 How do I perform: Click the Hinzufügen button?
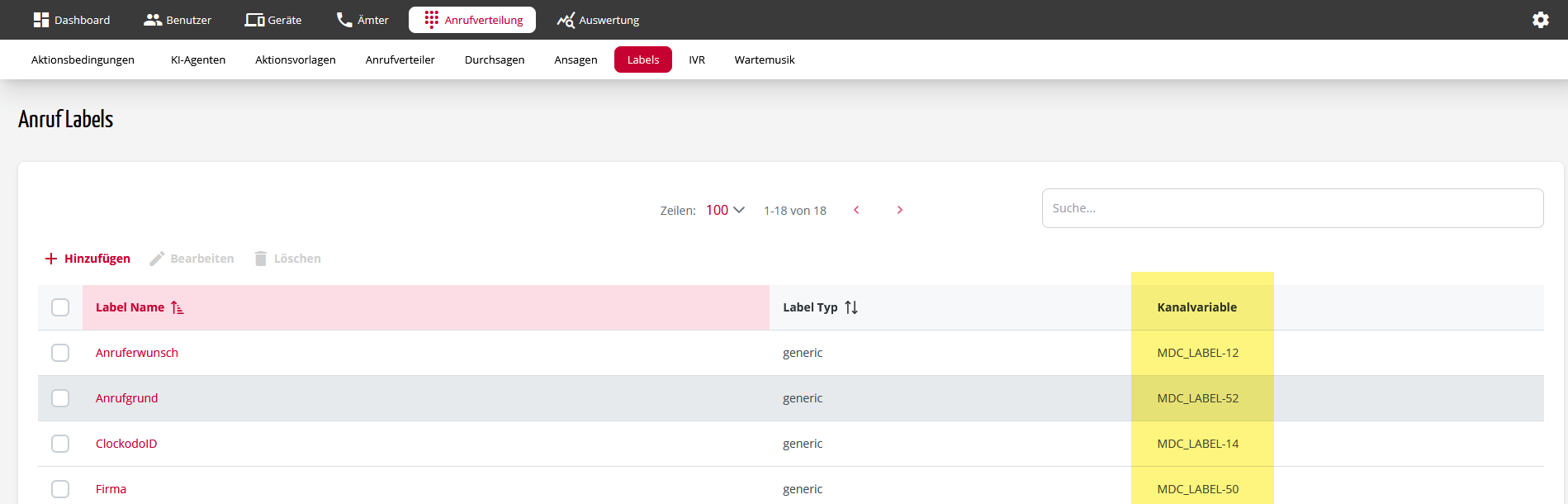coord(88,259)
